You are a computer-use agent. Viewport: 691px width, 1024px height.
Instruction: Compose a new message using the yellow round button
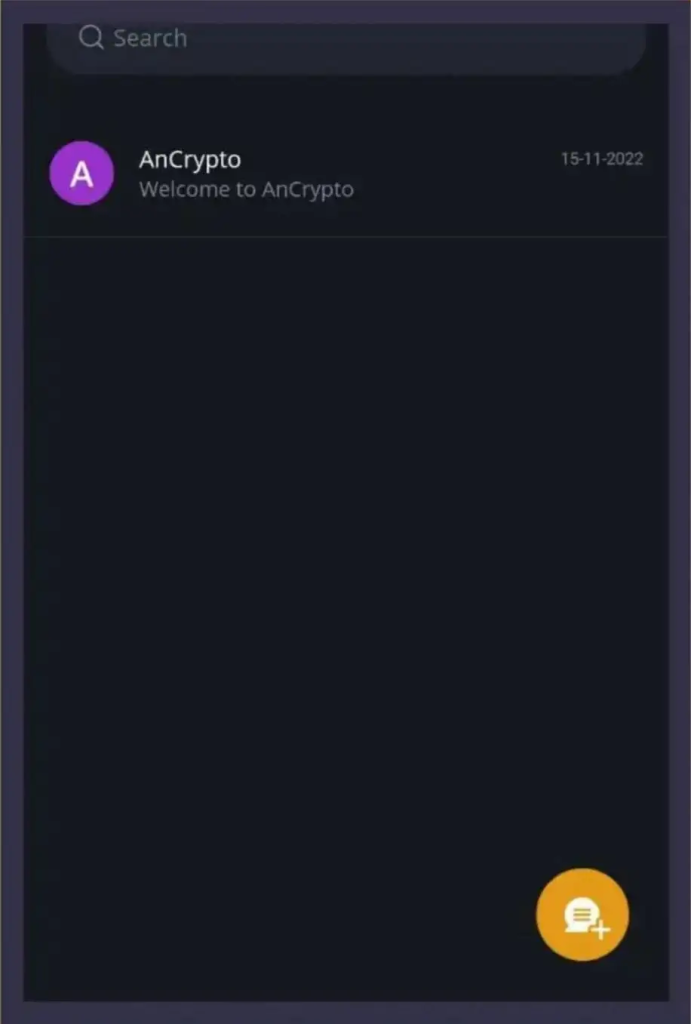pyautogui.click(x=582, y=914)
